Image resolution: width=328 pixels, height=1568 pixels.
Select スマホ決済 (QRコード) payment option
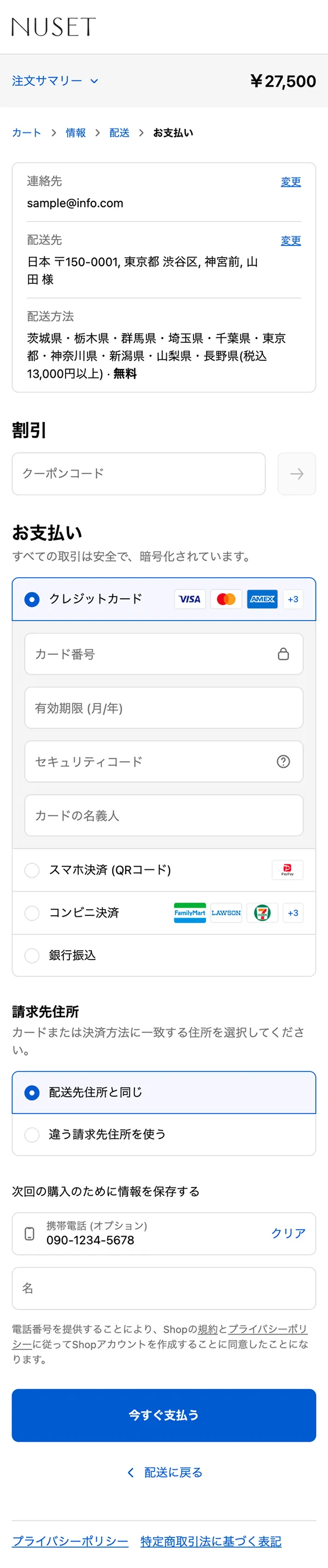[32, 870]
